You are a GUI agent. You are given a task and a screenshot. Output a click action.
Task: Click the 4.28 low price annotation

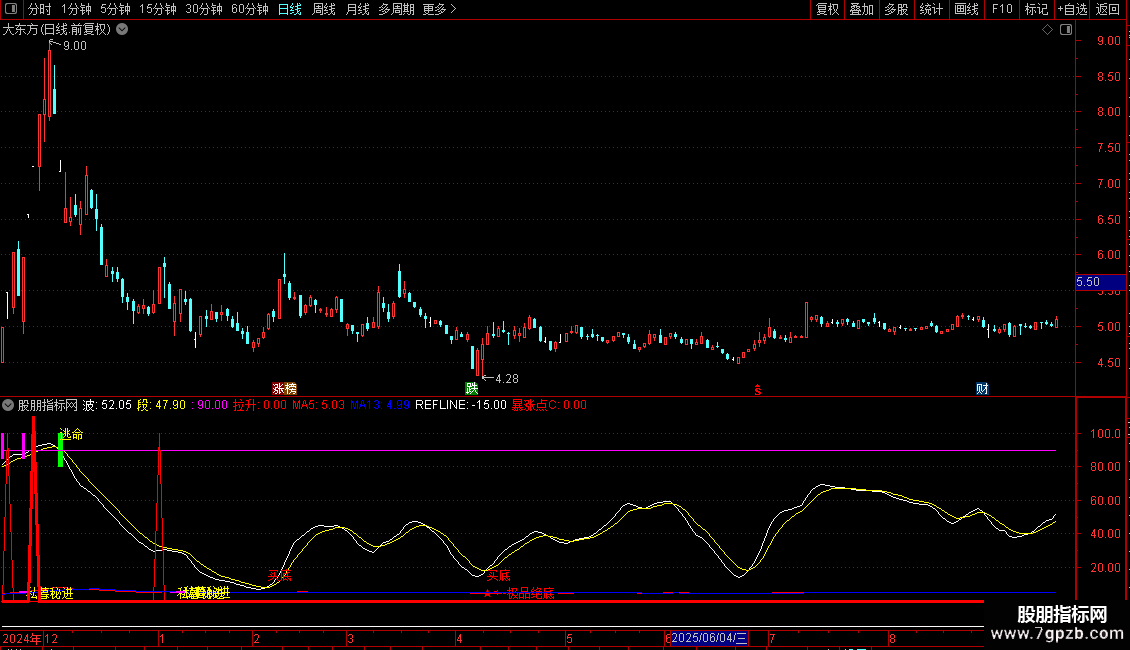tap(507, 379)
